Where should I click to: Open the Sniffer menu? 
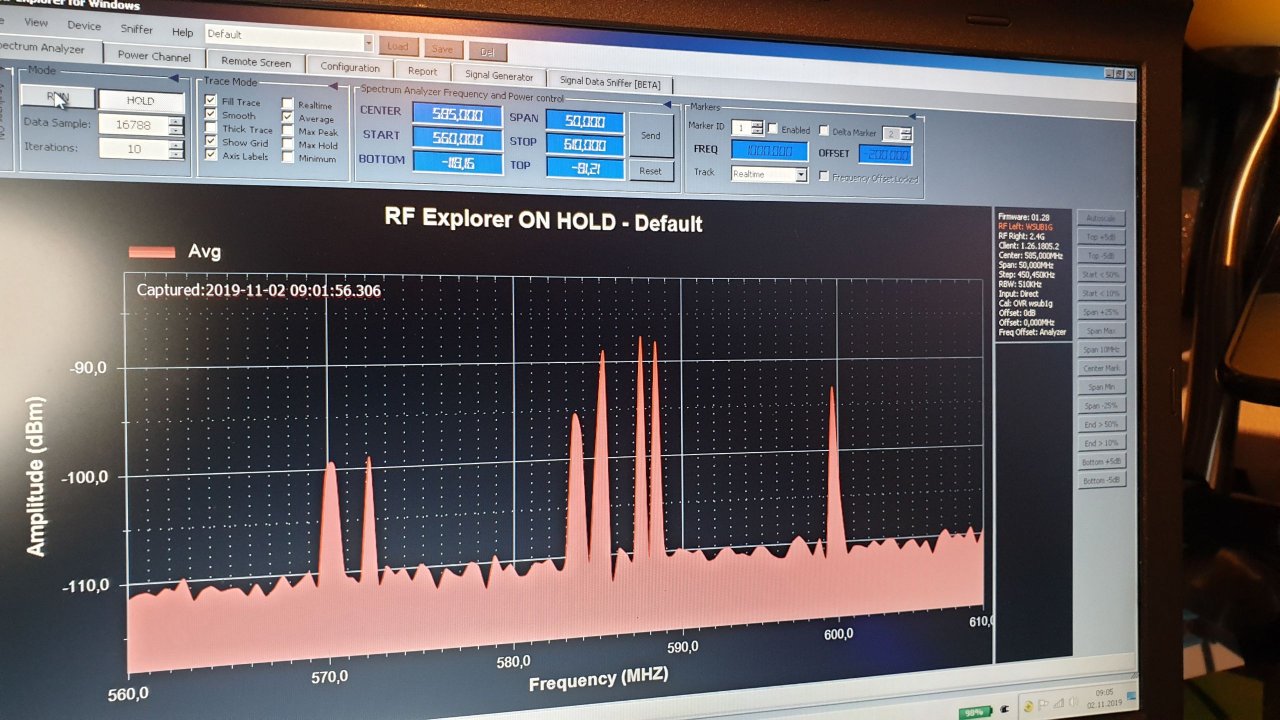point(137,29)
